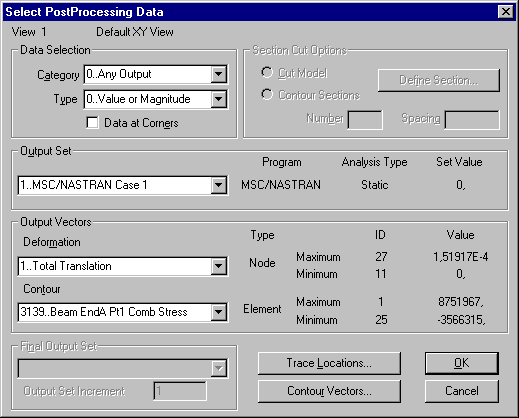The width and height of the screenshot is (519, 418).
Task: Click the Trace Locations button
Action: pyautogui.click(x=329, y=363)
